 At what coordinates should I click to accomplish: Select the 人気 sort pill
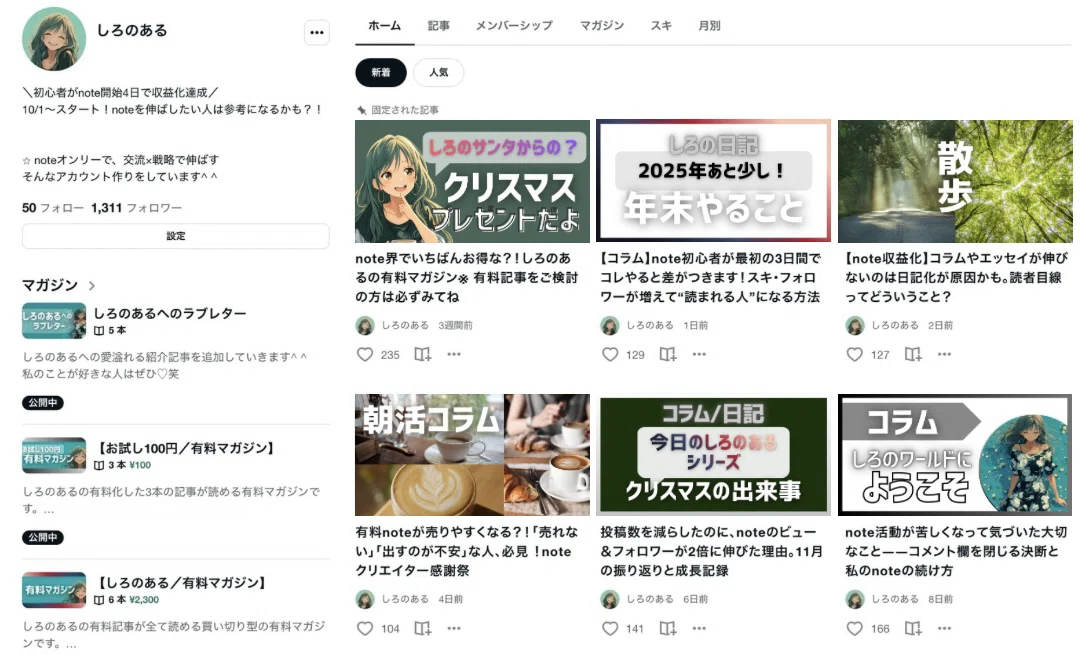[x=438, y=72]
